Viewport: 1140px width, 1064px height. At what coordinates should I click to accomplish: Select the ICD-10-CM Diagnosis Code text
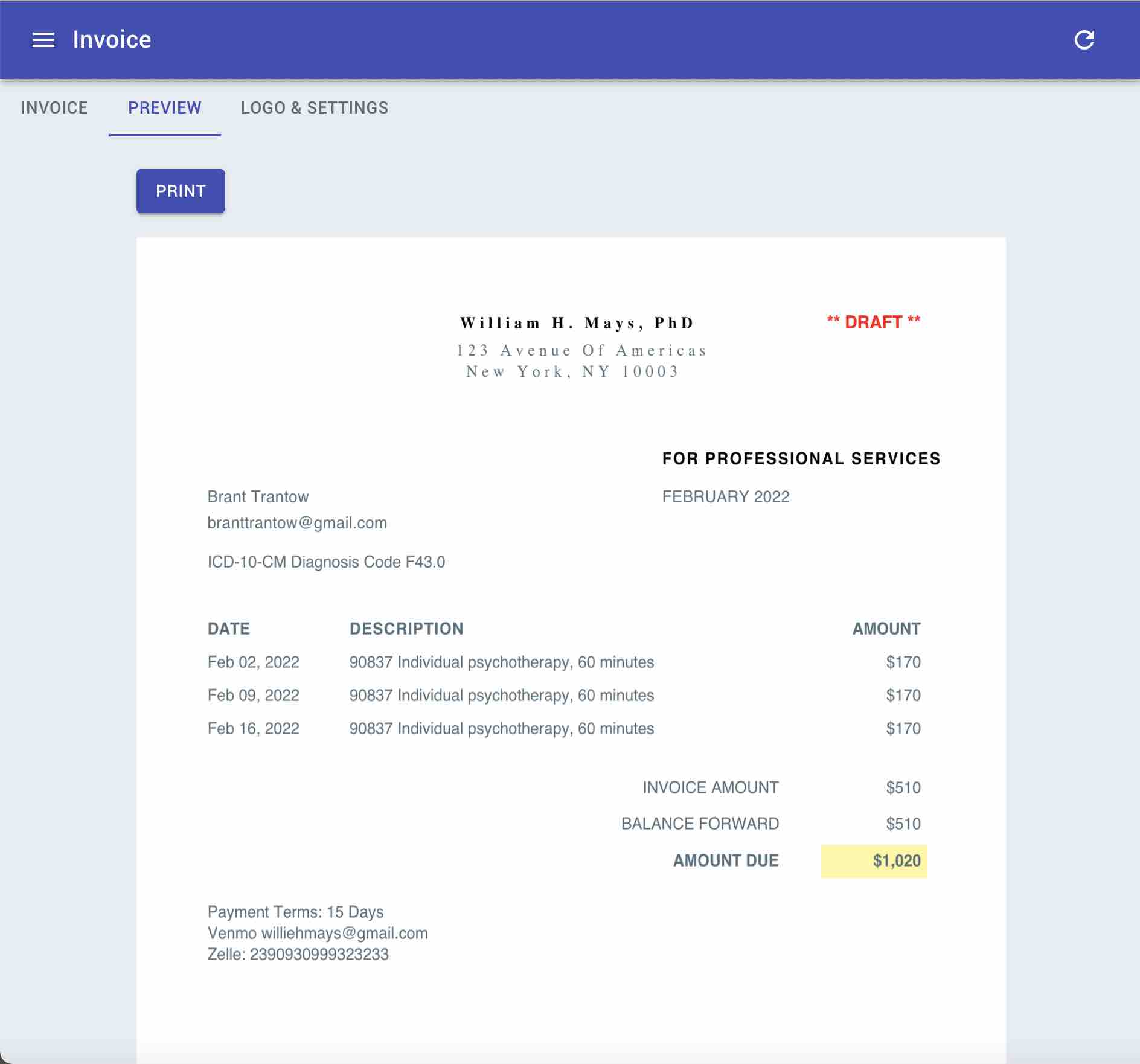326,561
